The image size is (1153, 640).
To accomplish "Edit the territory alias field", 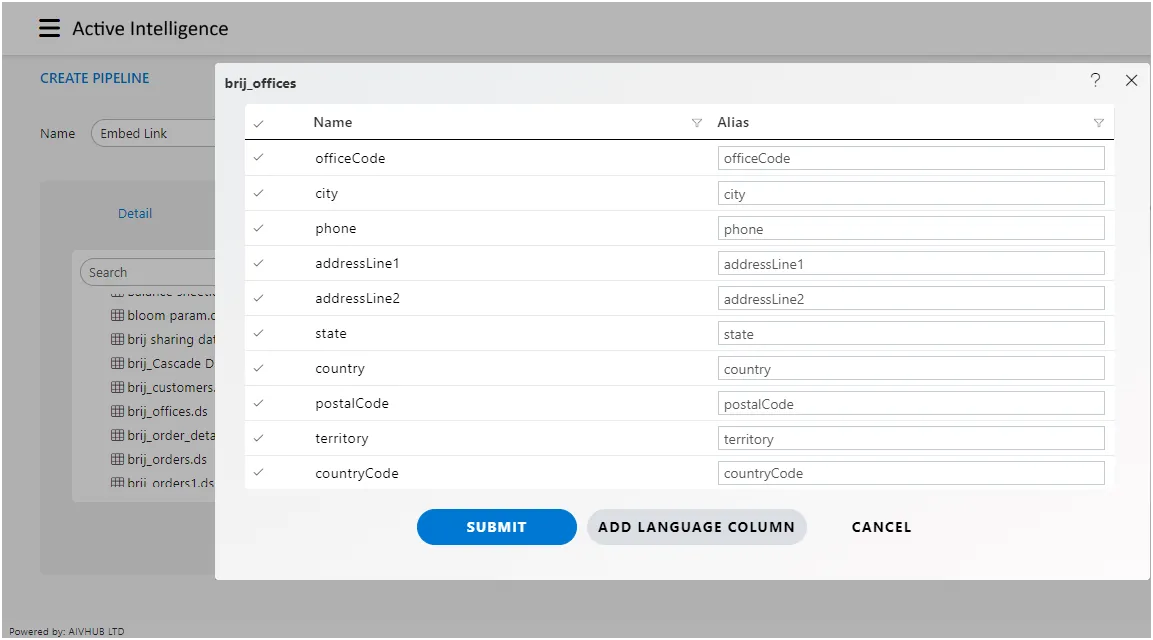I will (x=911, y=438).
